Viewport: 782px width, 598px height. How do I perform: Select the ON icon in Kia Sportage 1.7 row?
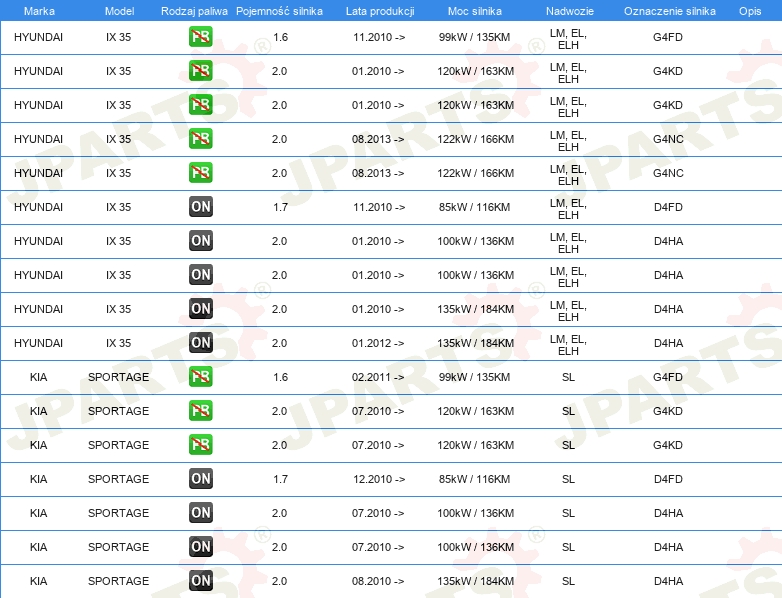(x=200, y=479)
